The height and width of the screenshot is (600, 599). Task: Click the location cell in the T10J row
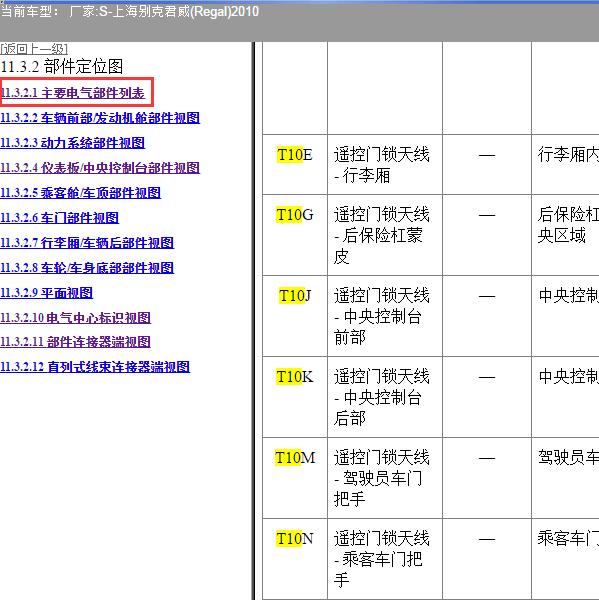565,316
